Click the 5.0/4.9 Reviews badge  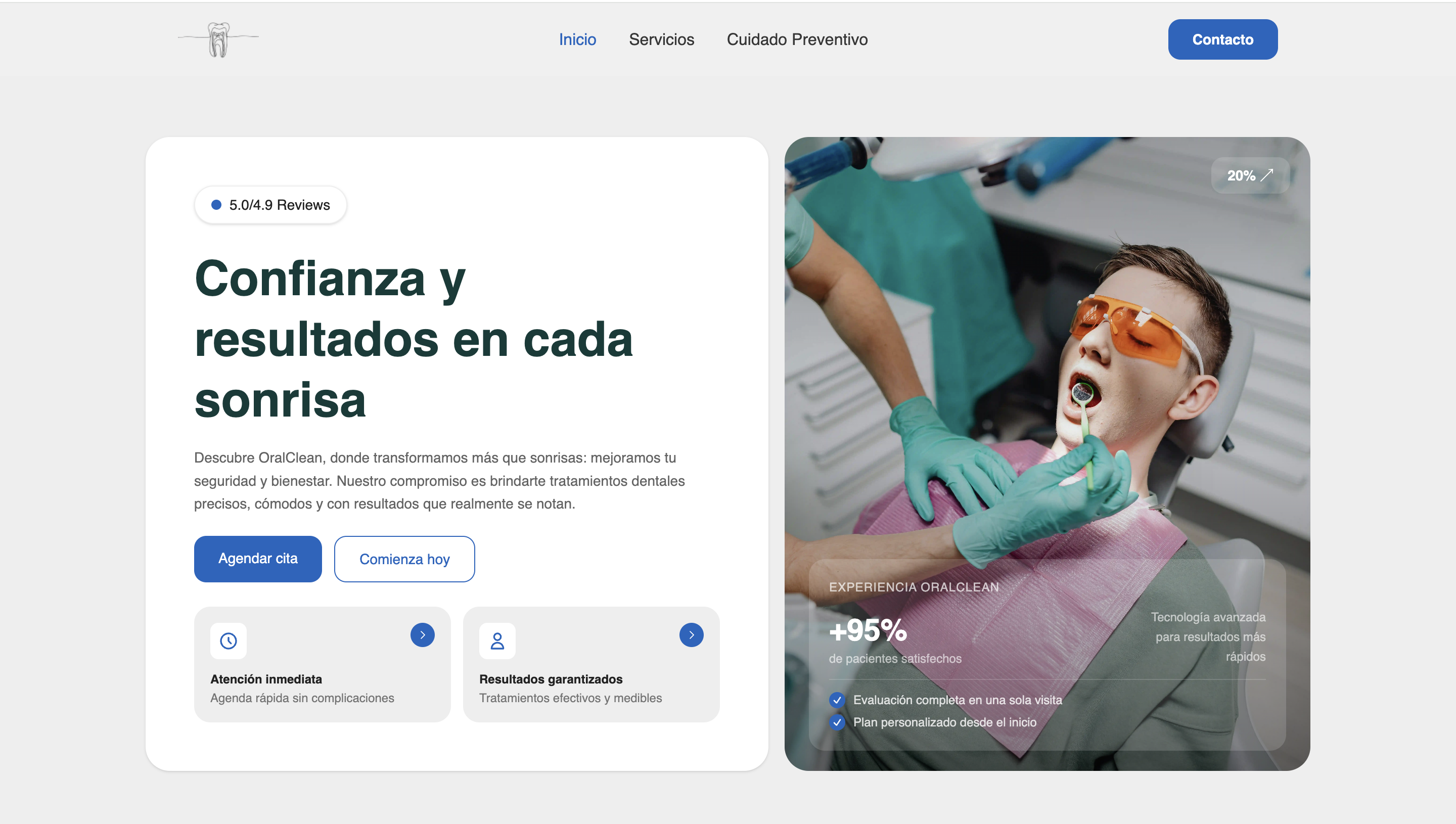pyautogui.click(x=270, y=205)
